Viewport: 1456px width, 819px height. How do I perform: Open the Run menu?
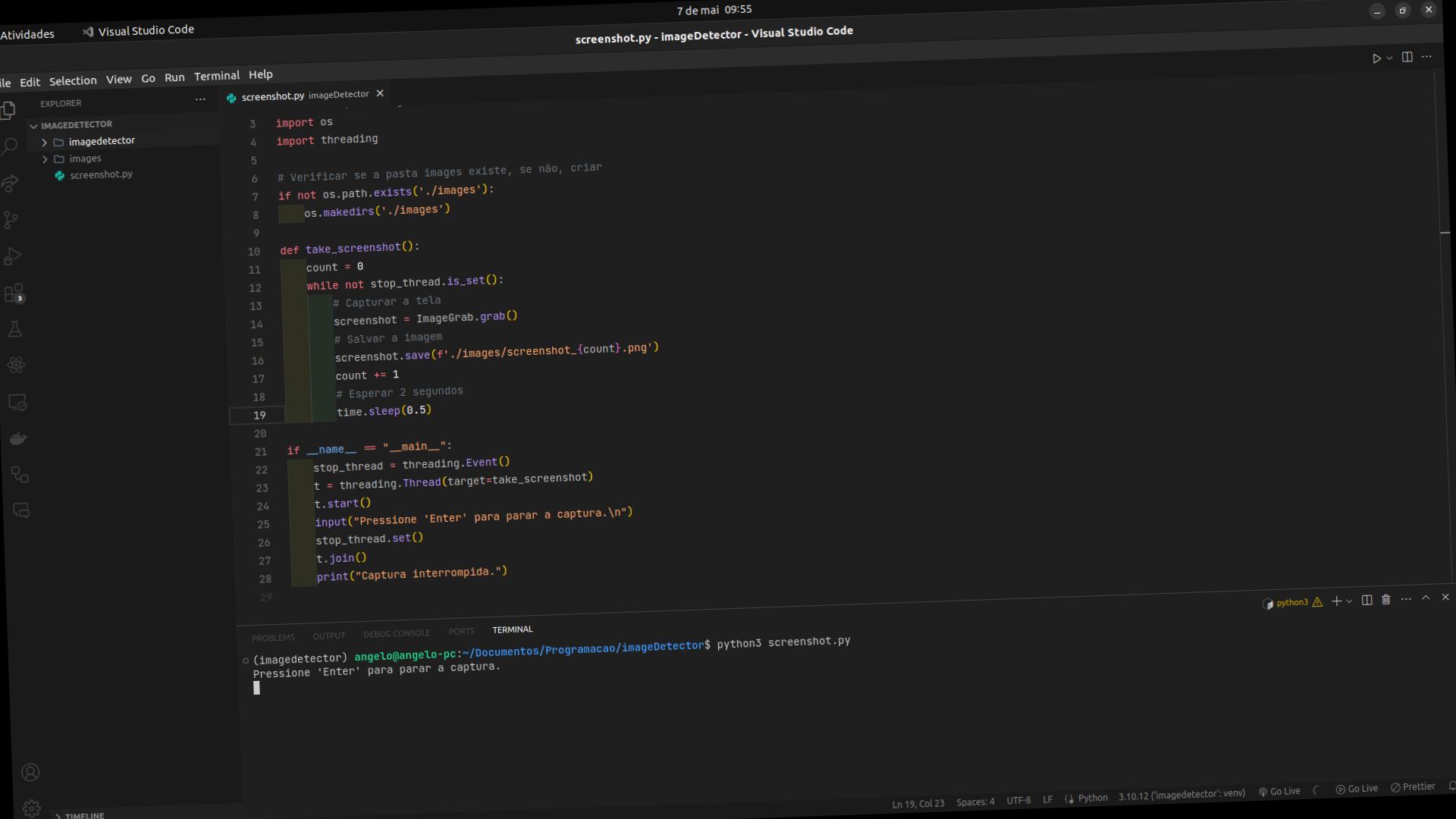pos(174,77)
